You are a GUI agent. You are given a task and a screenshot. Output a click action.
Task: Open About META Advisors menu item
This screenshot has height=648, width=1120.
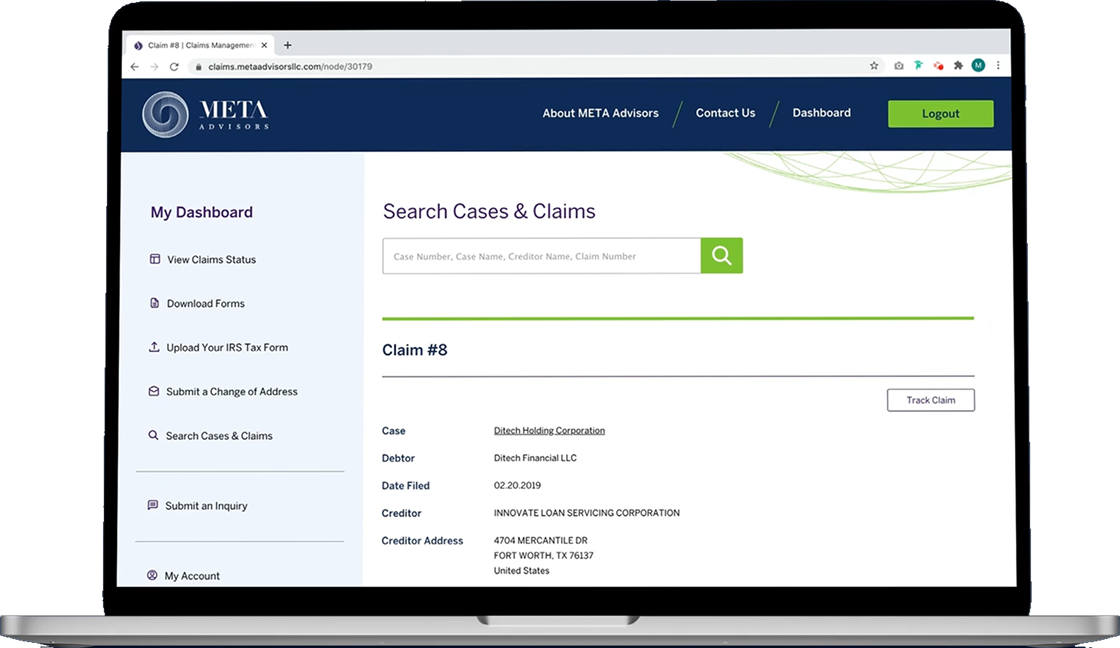point(600,113)
